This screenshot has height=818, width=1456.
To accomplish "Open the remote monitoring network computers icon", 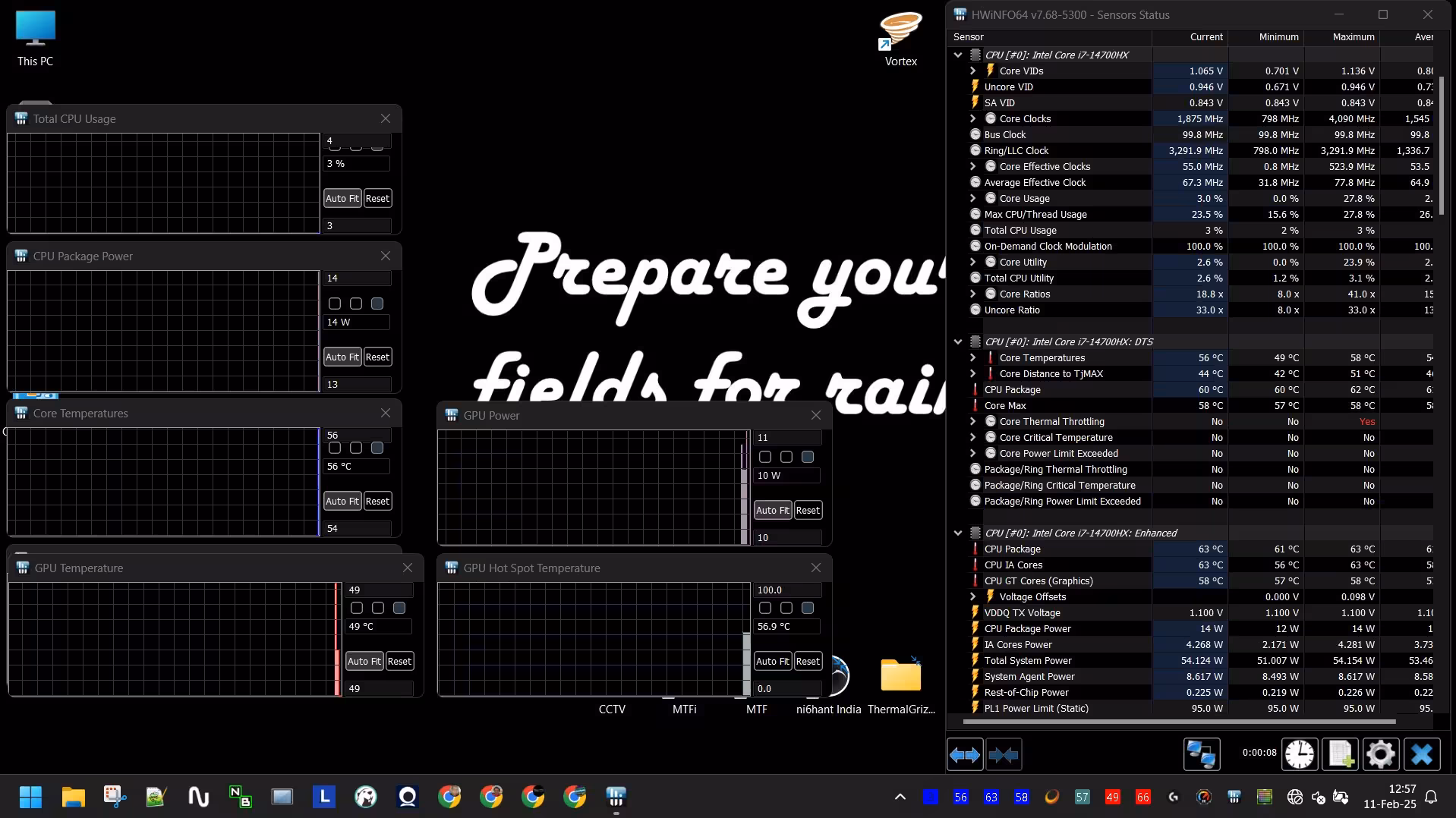I will pyautogui.click(x=1201, y=754).
